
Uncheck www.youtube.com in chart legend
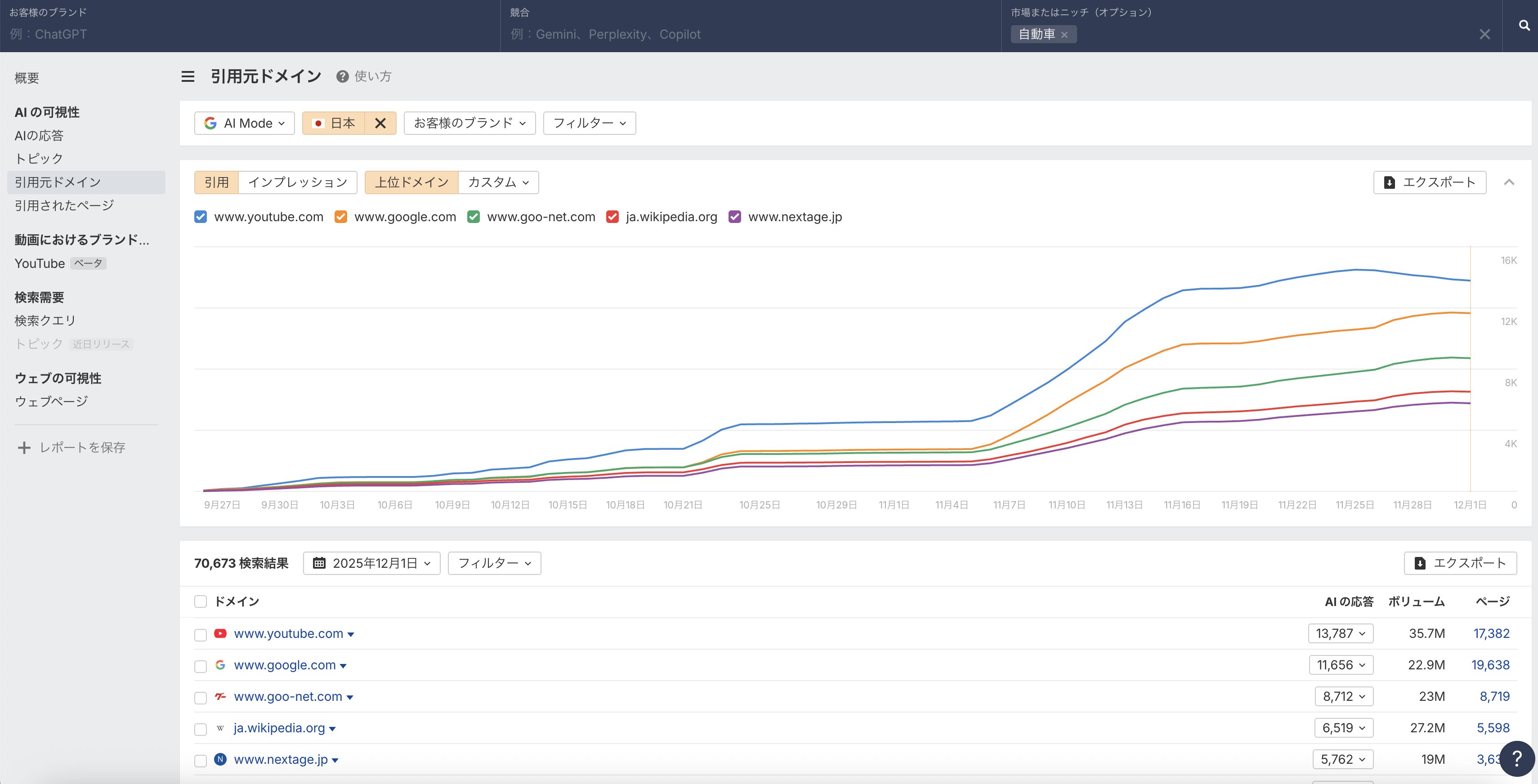tap(201, 217)
